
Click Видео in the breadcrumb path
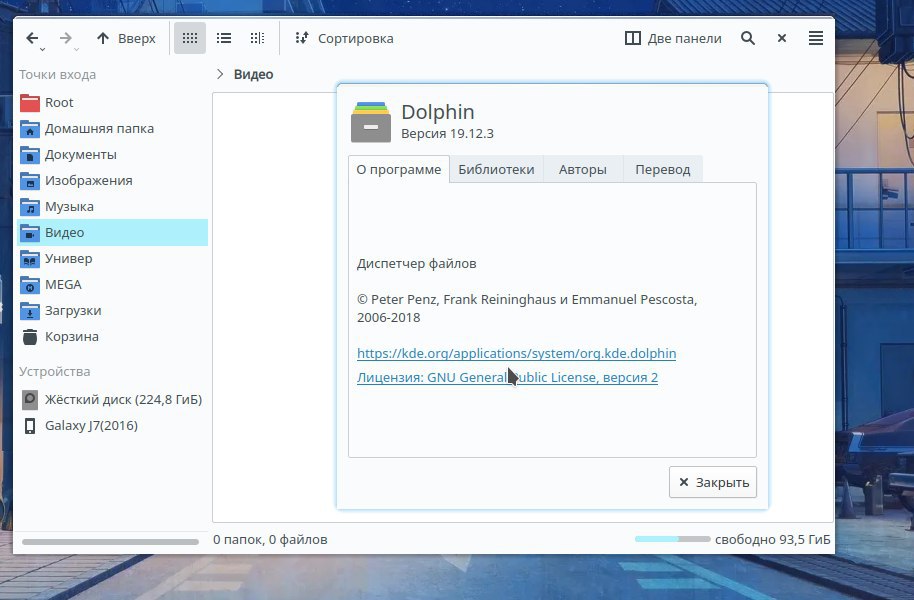[x=254, y=74]
